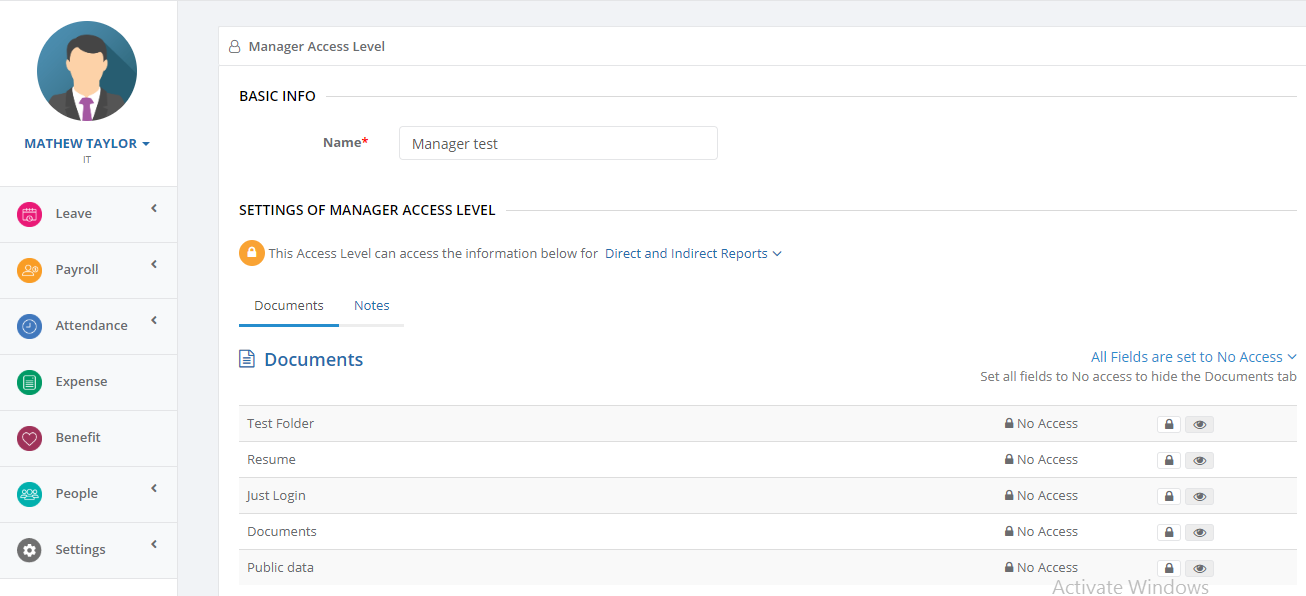Open Expense via its green icon
Viewport: 1306px width, 596px height.
click(30, 382)
